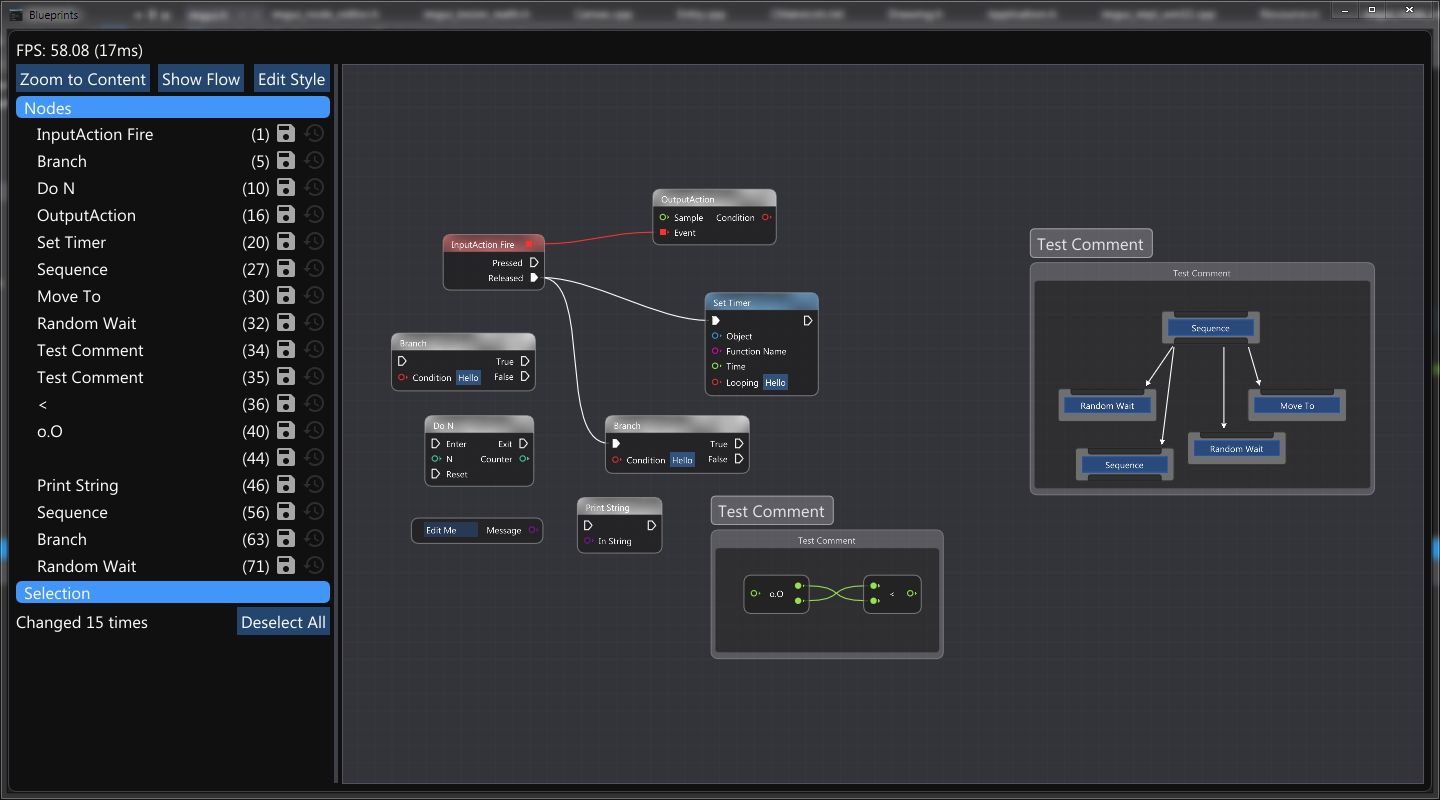Click the Hello field beside Looping on Set Timer
The image size is (1440, 800).
[776, 383]
